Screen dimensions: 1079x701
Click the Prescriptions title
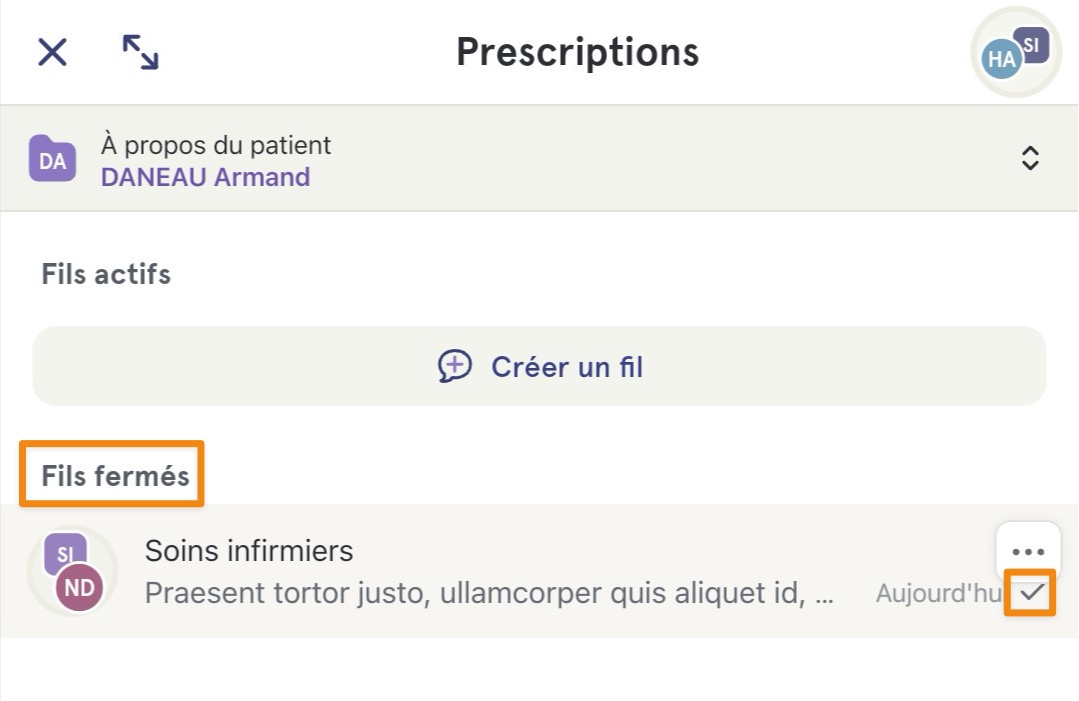[577, 52]
